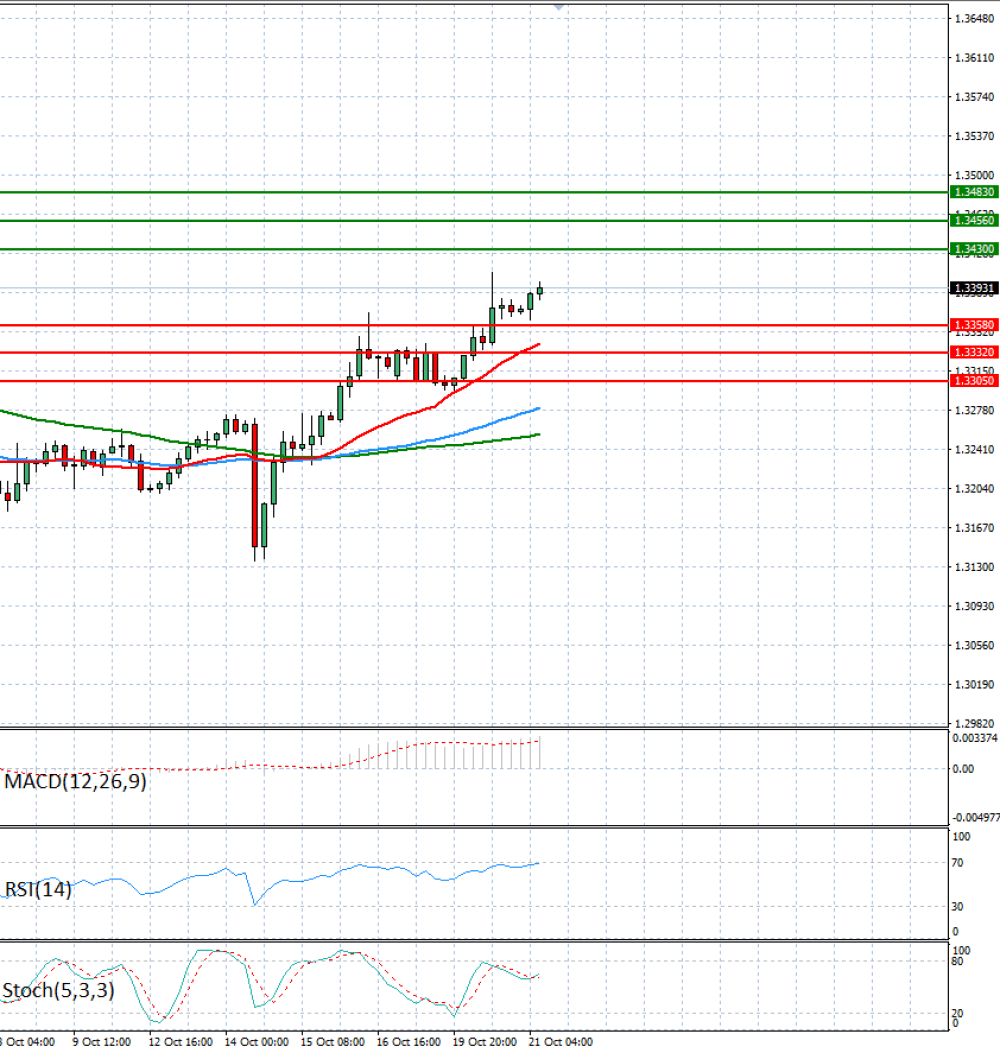The width and height of the screenshot is (1000, 1053).
Task: Click the 1.30560 price axis value
Action: [x=974, y=645]
